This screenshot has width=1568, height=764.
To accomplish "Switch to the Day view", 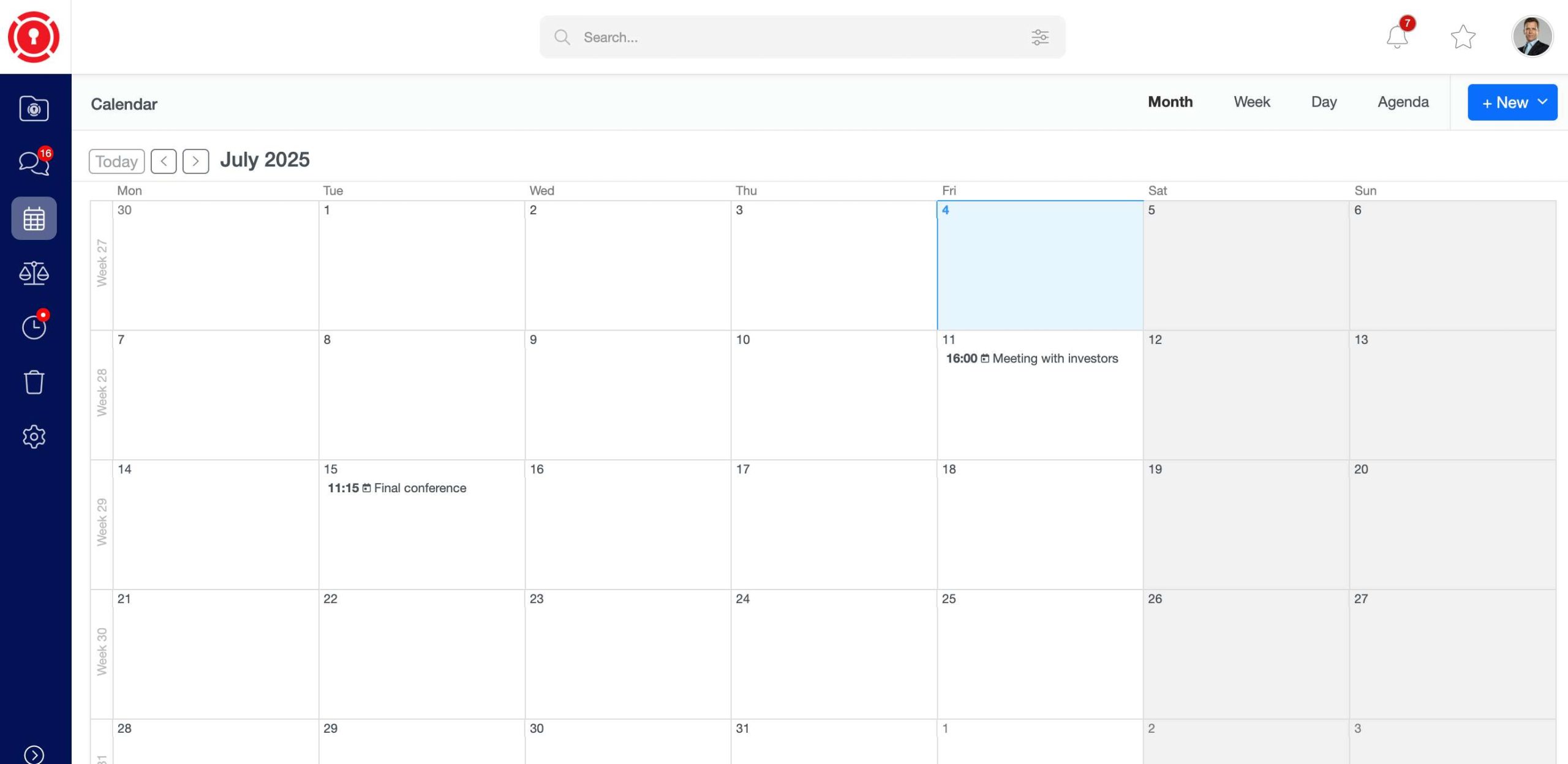I will (1324, 102).
